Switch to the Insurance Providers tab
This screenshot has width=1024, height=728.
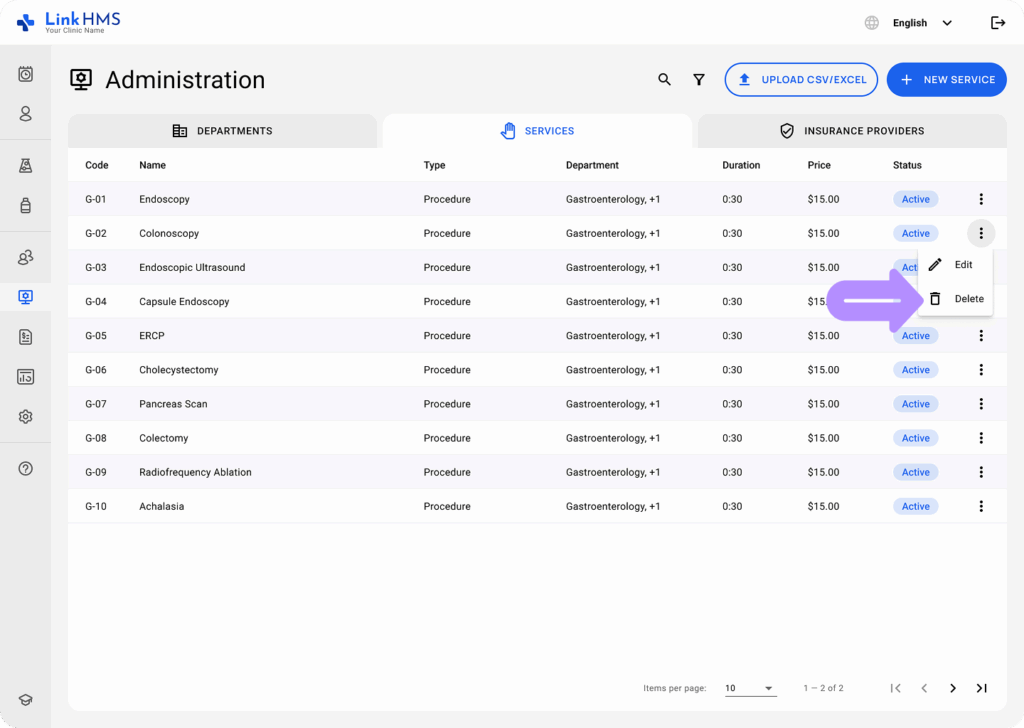tap(851, 131)
